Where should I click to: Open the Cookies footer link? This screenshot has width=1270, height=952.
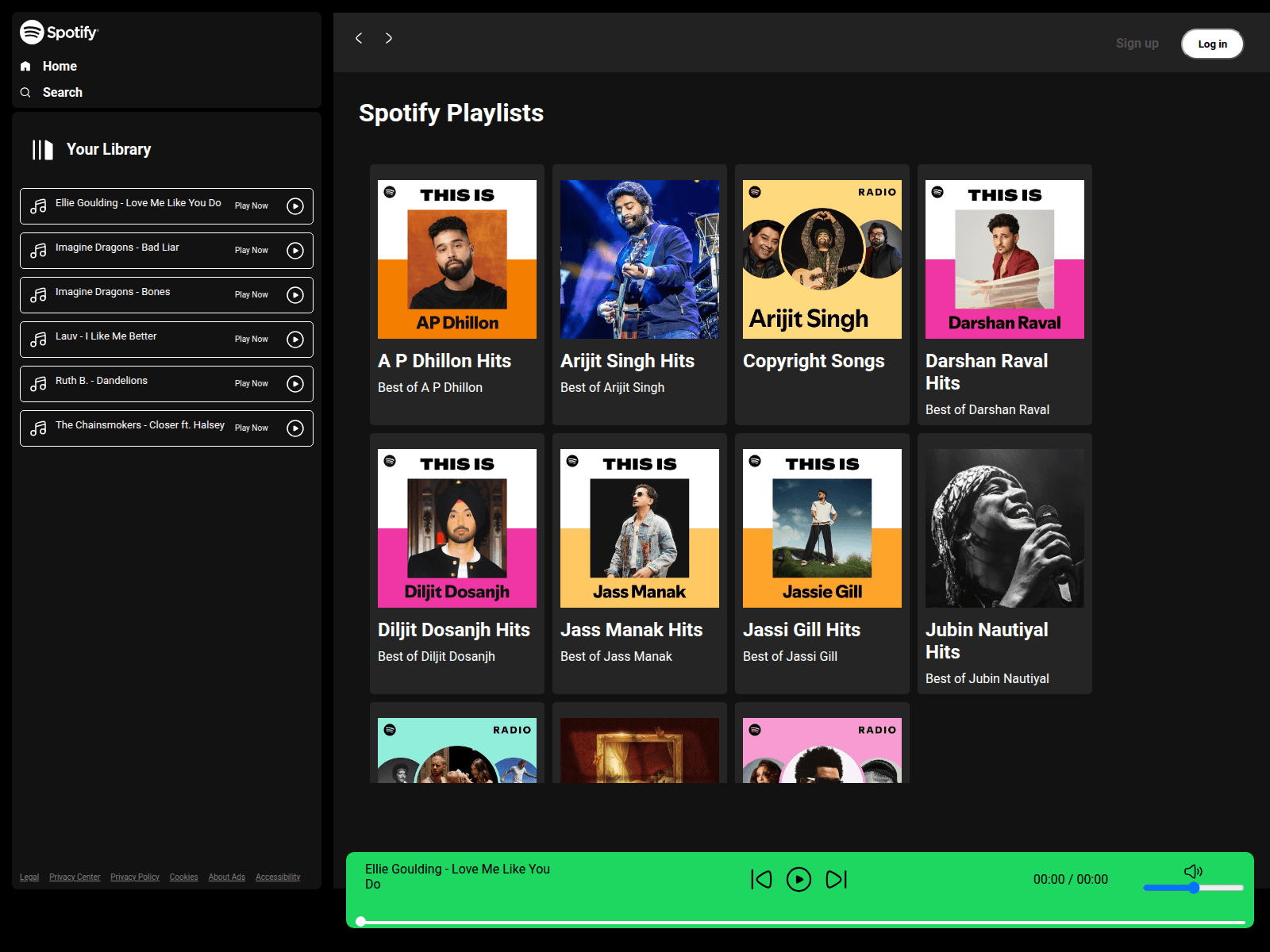tap(183, 877)
